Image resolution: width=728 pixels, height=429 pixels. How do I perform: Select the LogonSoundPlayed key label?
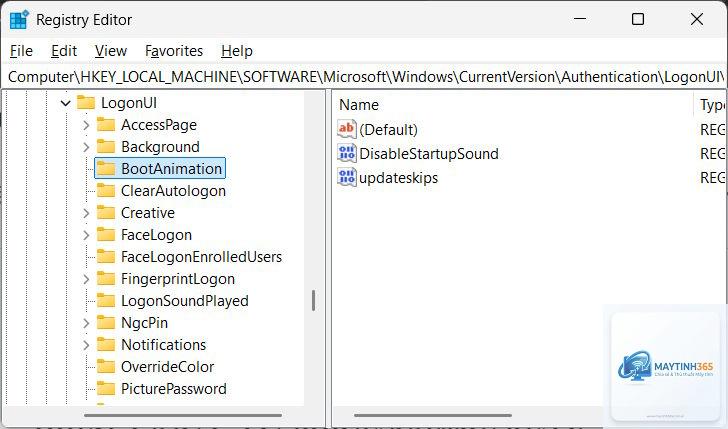pos(184,300)
